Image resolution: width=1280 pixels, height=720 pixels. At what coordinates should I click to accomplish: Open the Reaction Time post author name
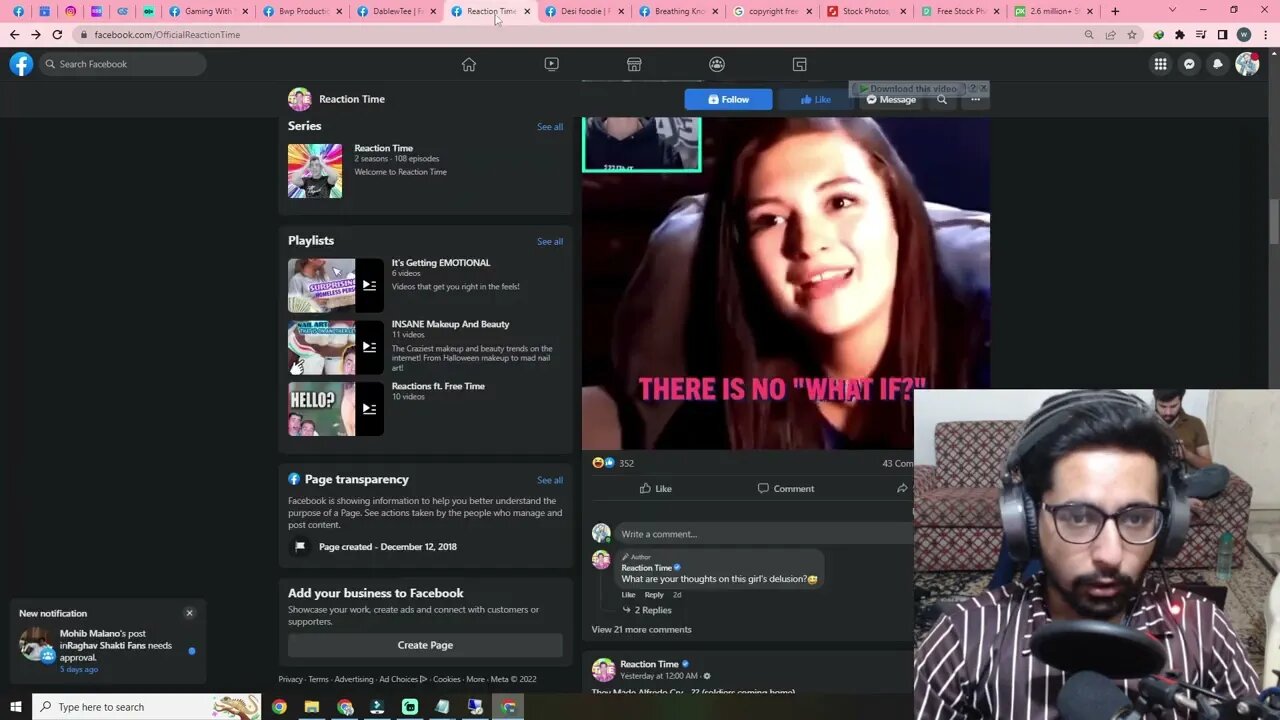[x=649, y=664]
